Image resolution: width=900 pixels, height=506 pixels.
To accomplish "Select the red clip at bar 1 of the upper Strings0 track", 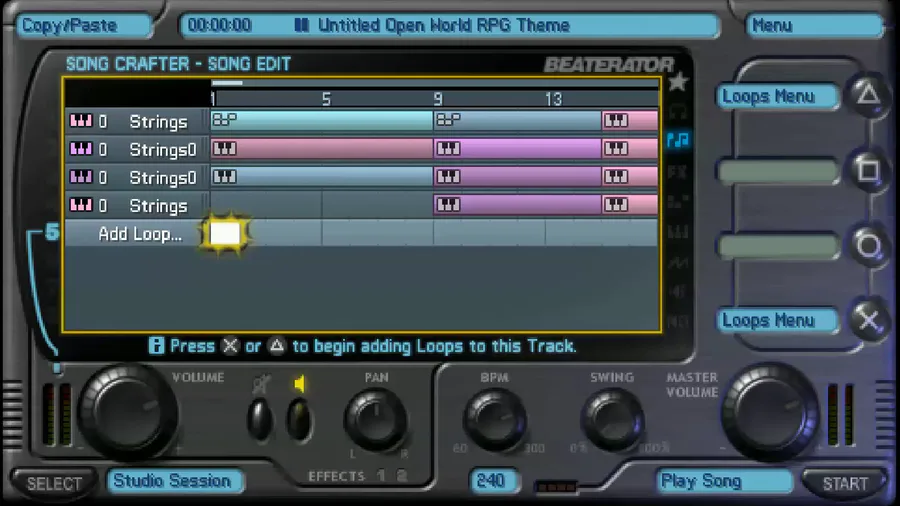I will (x=321, y=149).
